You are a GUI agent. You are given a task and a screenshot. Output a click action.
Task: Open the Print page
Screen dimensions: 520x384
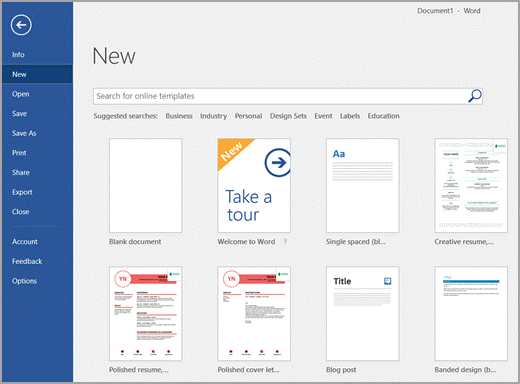19,153
